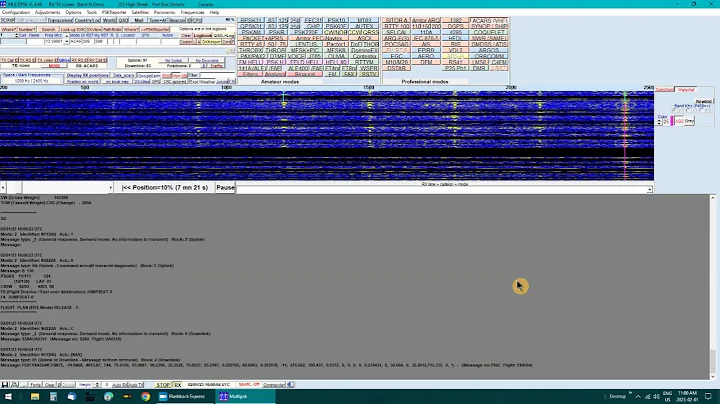720x404 pixels.
Task: Select the ACARS (VHF) mode
Action: click(489, 20)
